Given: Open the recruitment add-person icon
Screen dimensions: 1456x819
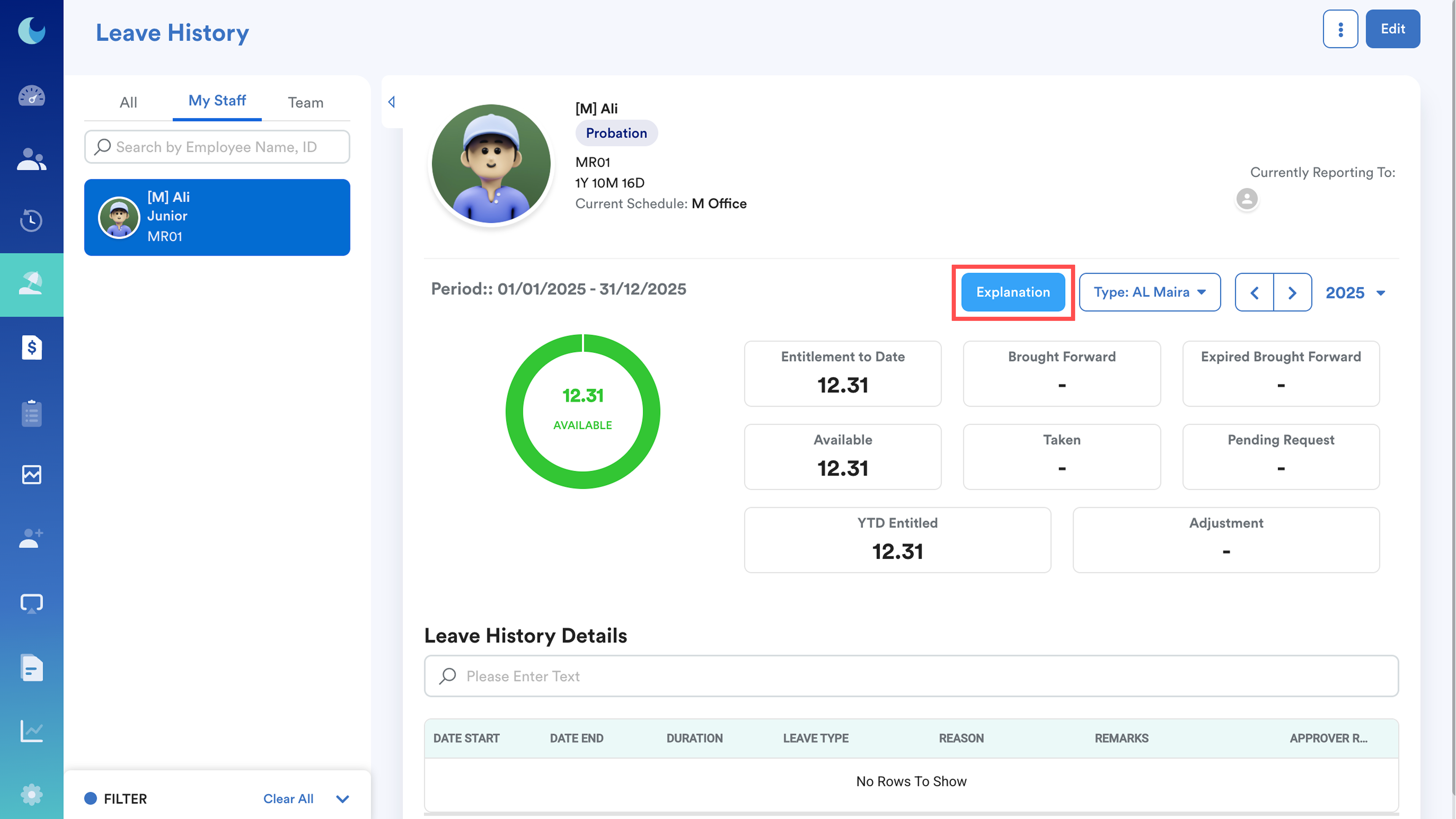Looking at the screenshot, I should pos(32,538).
